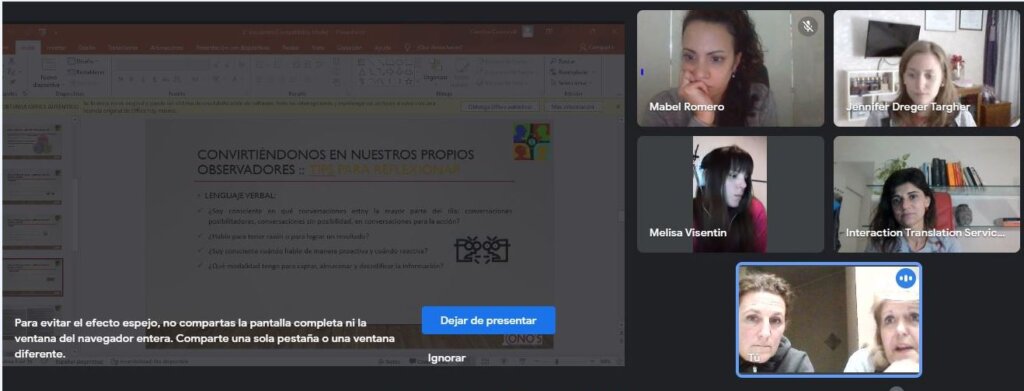
Task: Click the Buscar tool in the Edición group
Action: [564, 61]
